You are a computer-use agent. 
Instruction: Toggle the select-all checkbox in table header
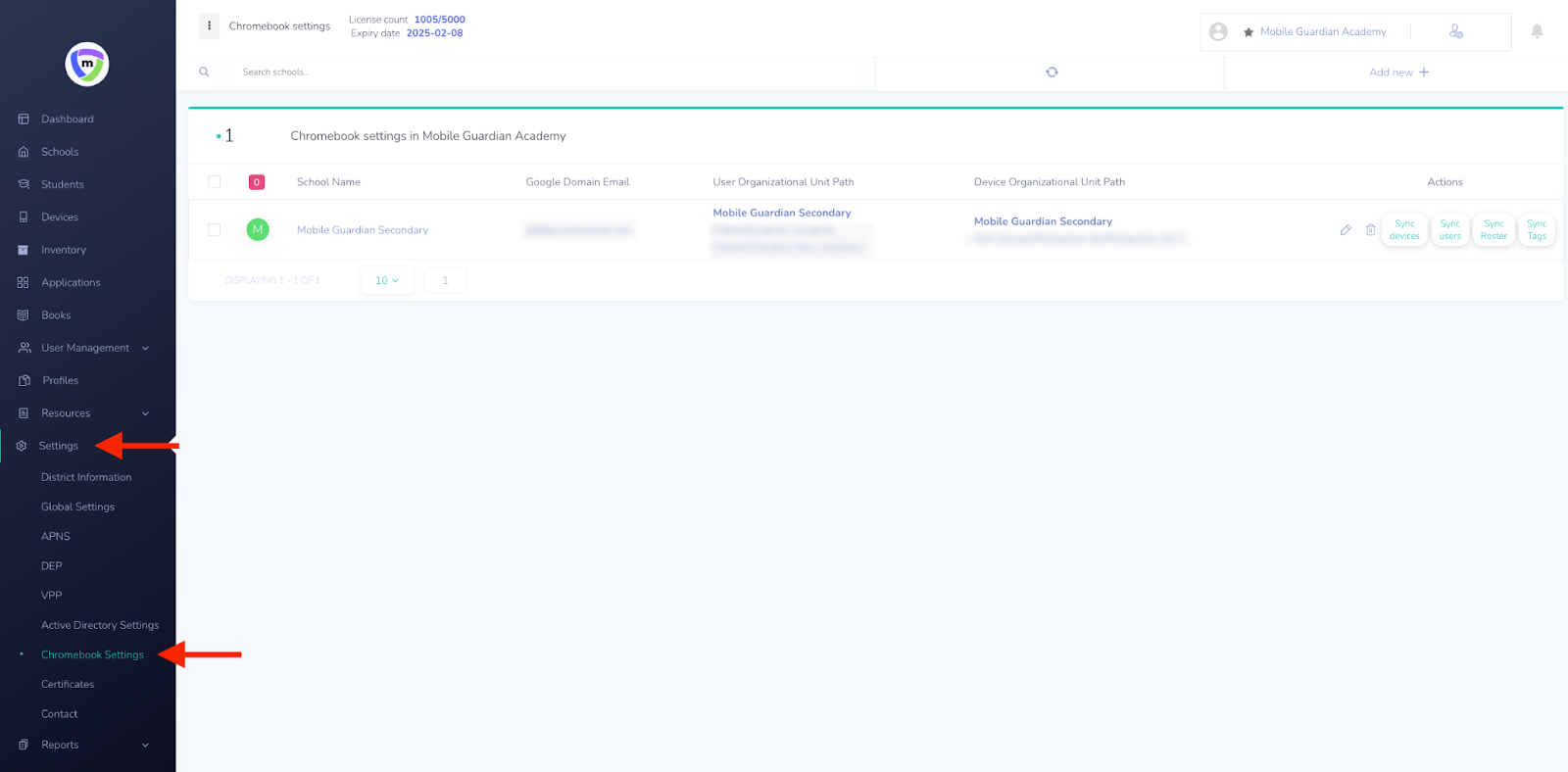pyautogui.click(x=215, y=182)
